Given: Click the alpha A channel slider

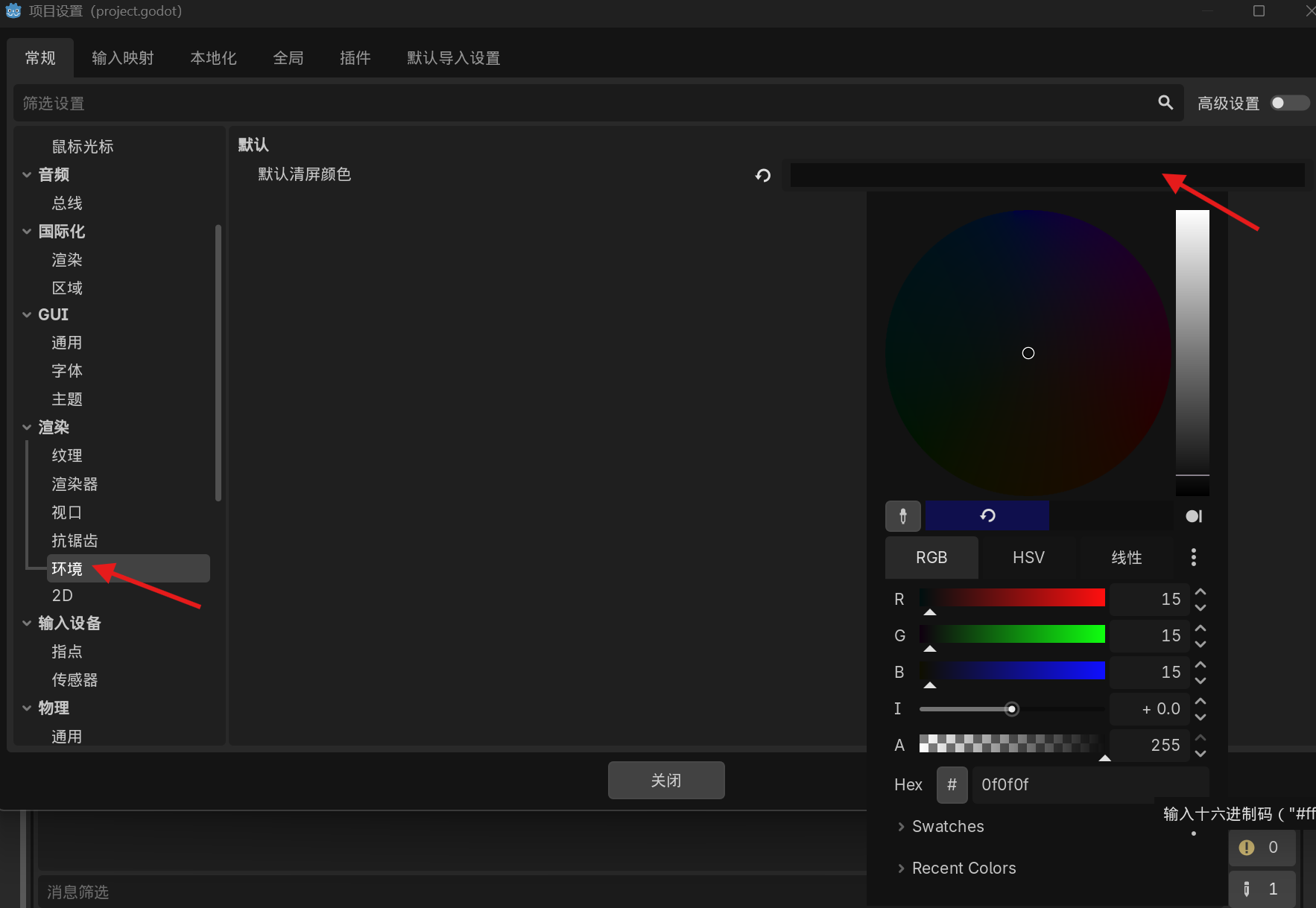Looking at the screenshot, I should click(x=1012, y=743).
